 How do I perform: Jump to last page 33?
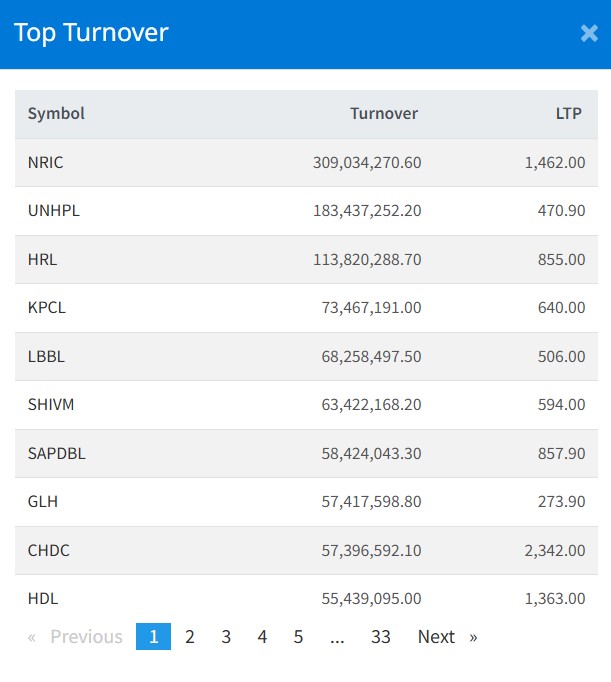pos(380,637)
